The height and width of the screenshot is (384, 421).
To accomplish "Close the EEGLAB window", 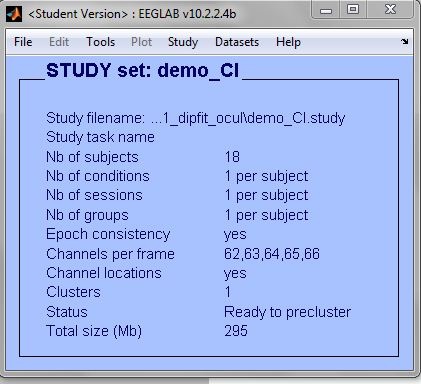I will (x=390, y=10).
